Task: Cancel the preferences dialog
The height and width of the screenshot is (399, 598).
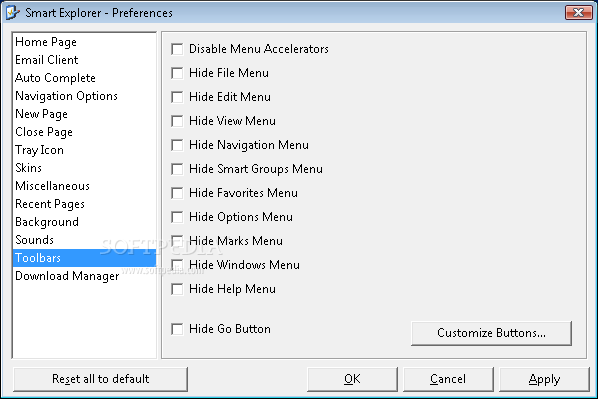Action: [448, 379]
